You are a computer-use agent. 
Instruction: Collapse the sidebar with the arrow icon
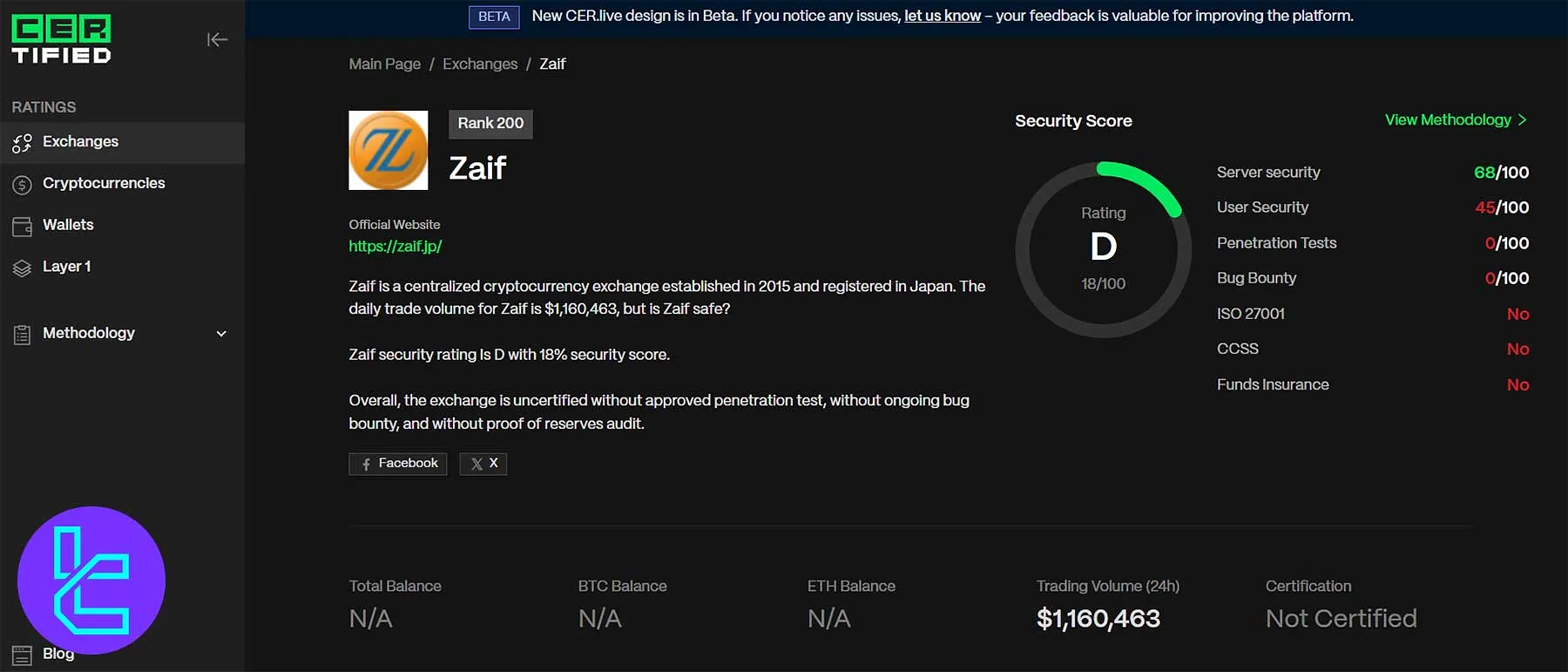(x=217, y=39)
